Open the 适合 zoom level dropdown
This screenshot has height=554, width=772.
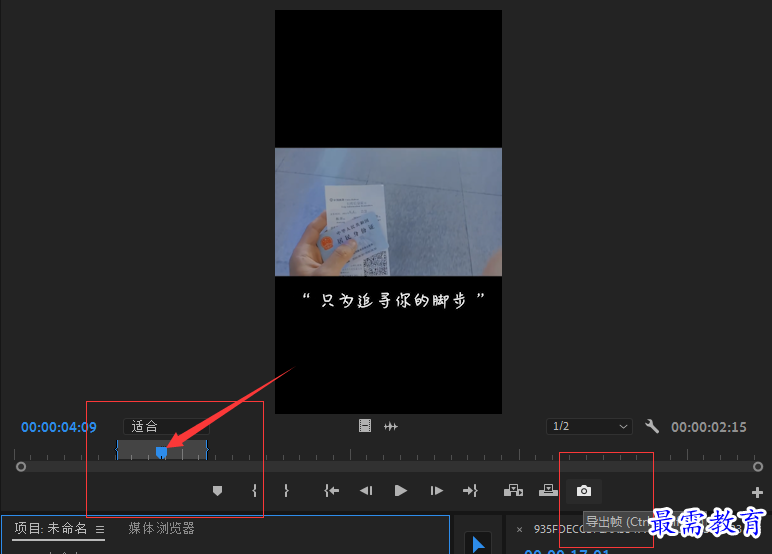pyautogui.click(x=166, y=426)
